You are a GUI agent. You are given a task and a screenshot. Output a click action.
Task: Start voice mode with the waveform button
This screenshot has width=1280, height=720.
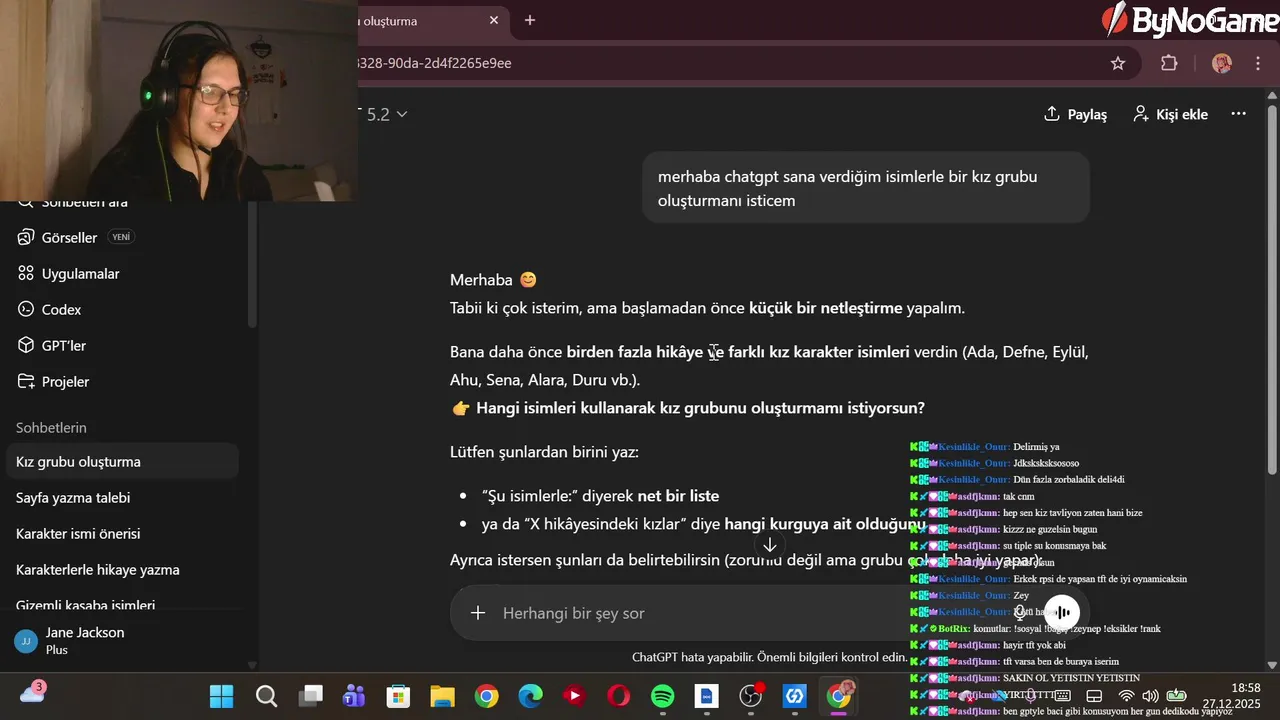pyautogui.click(x=1062, y=612)
